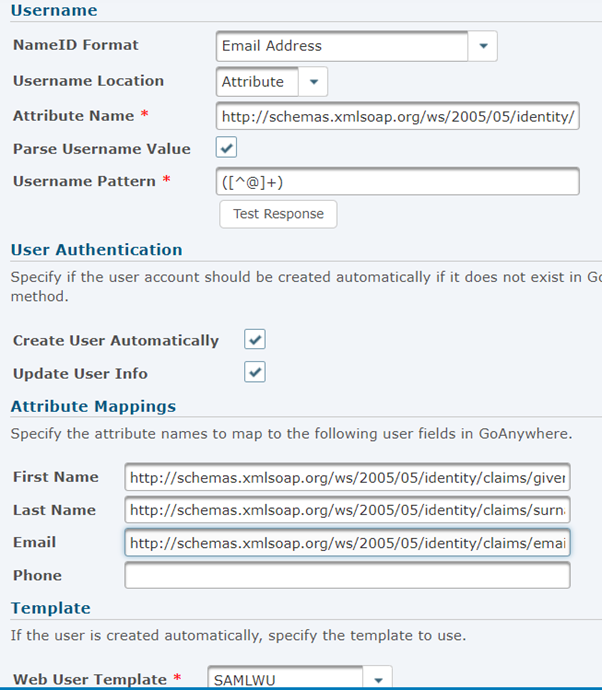The image size is (602, 690).
Task: Click the Create User Automatically label
Action: pyautogui.click(x=116, y=341)
